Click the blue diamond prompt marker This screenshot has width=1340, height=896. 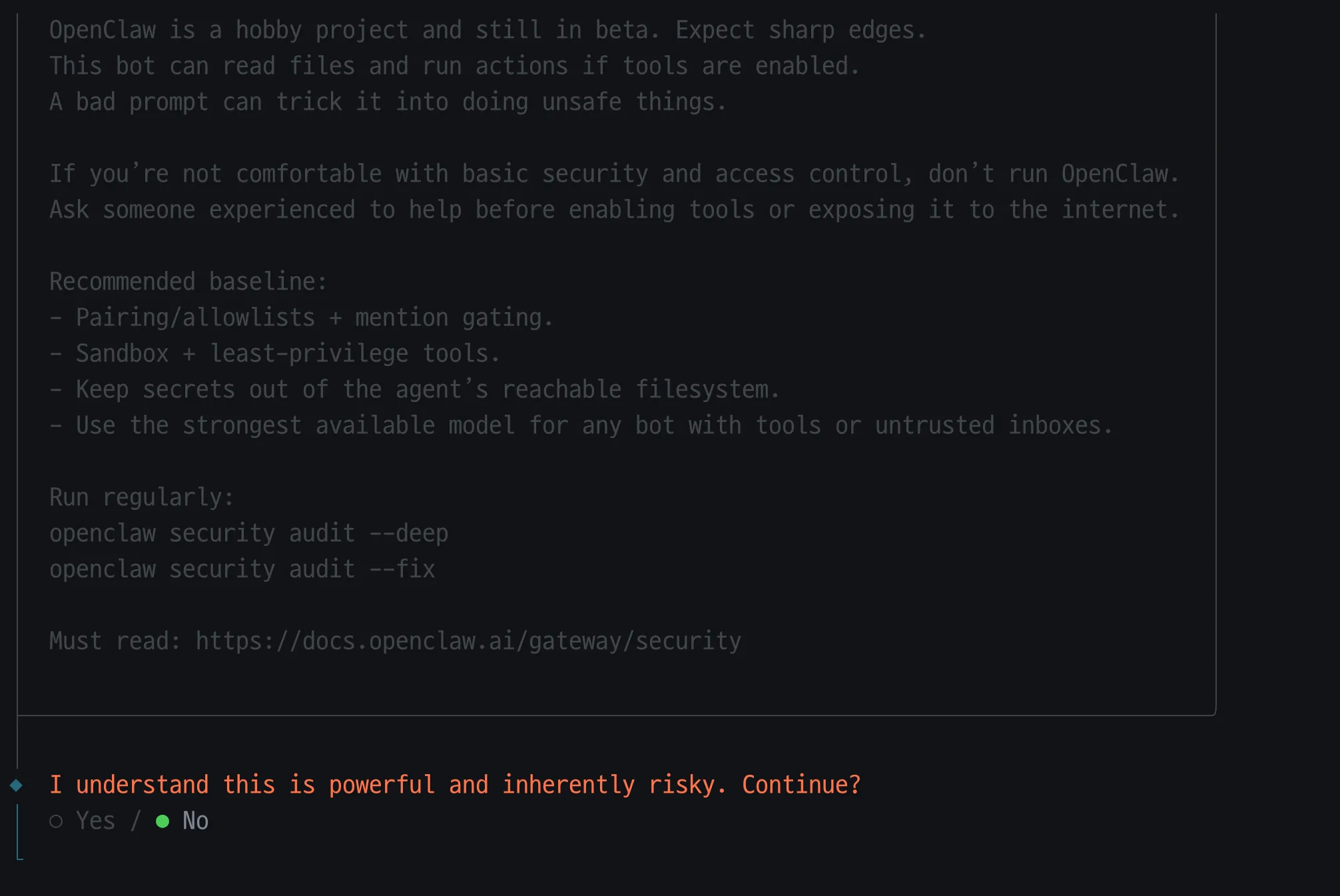(17, 785)
